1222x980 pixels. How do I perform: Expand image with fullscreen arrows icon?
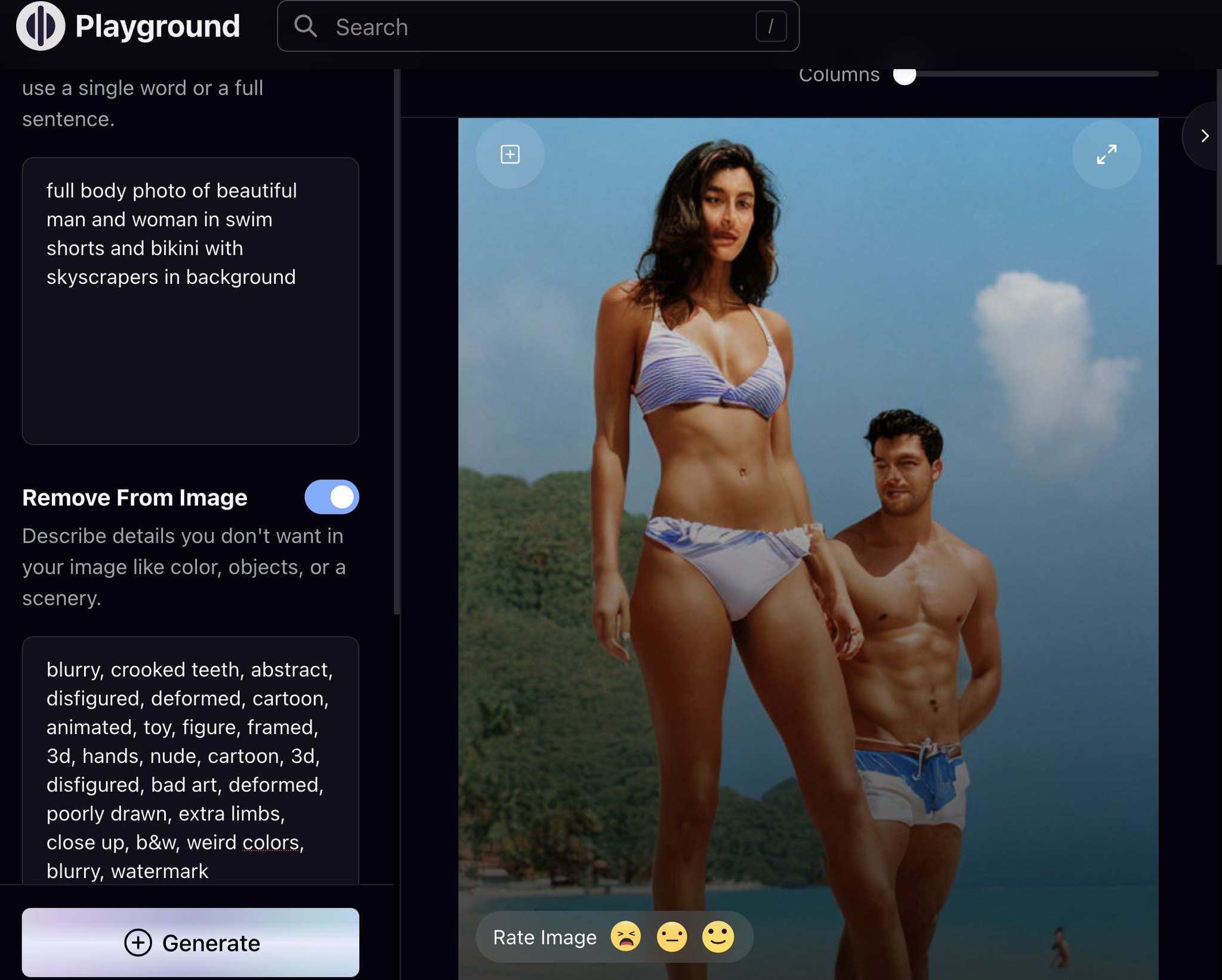[1106, 154]
